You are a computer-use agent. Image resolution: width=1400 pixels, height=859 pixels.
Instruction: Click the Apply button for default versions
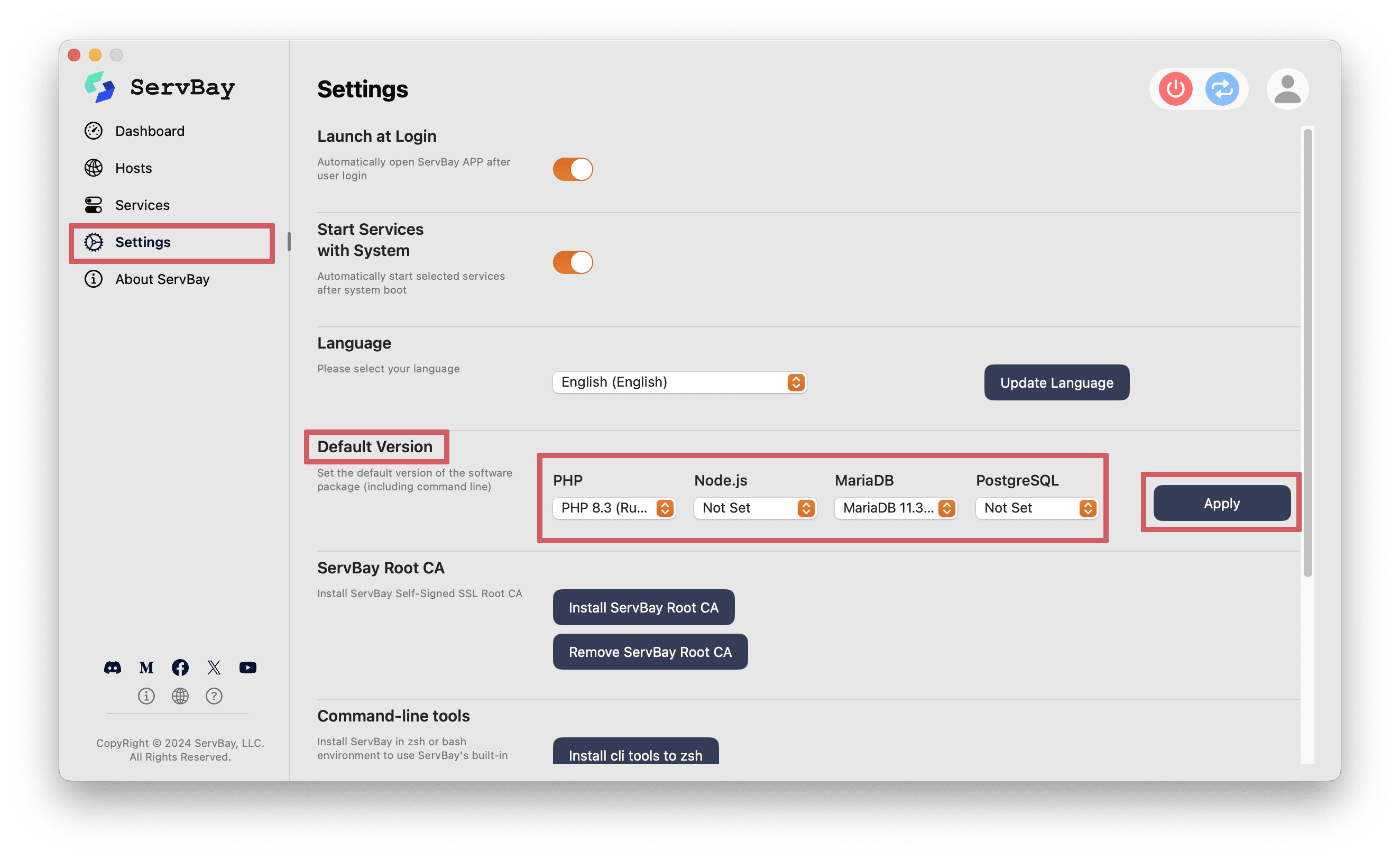pyautogui.click(x=1220, y=503)
